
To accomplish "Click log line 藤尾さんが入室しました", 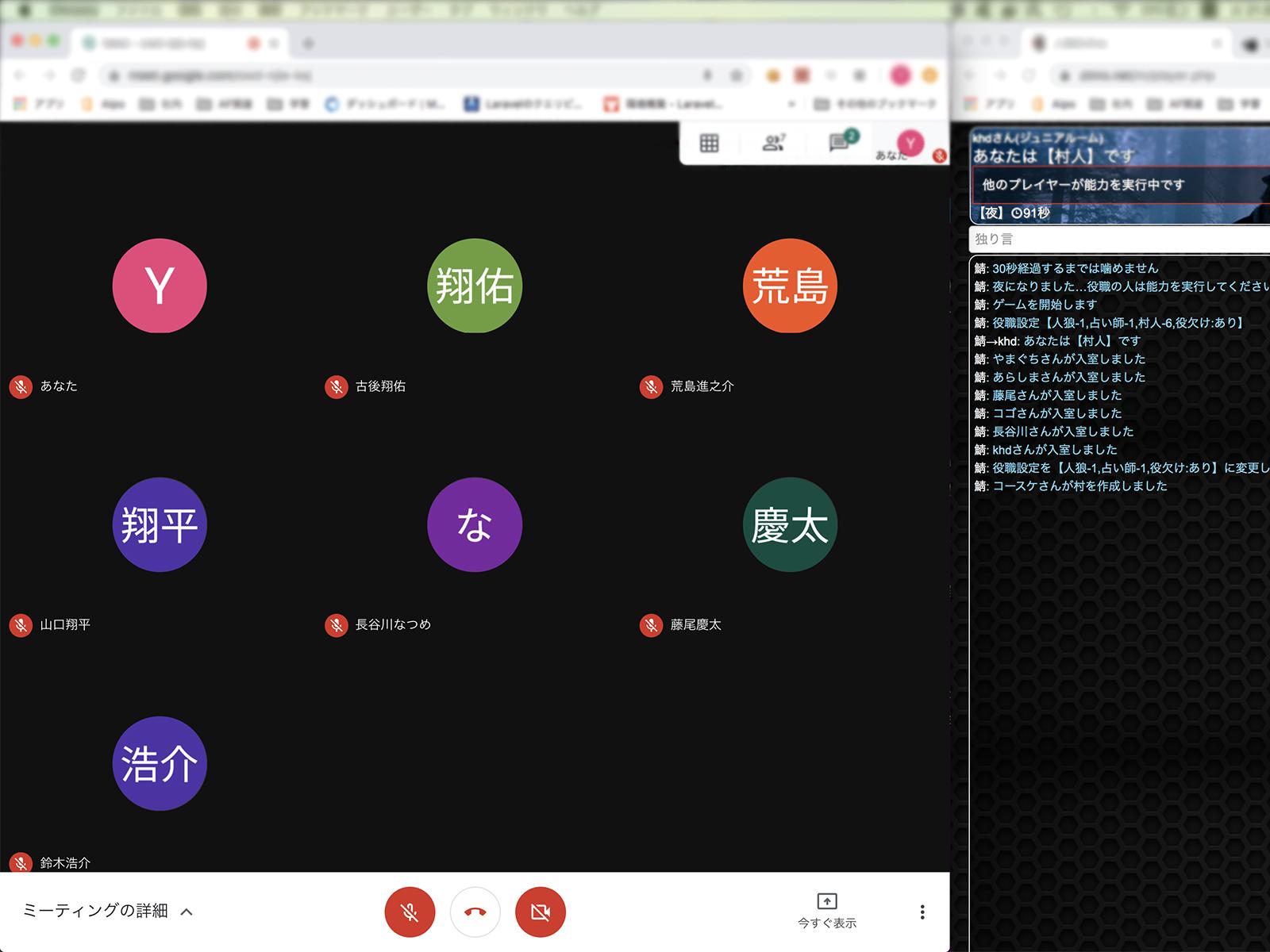I will [1048, 396].
